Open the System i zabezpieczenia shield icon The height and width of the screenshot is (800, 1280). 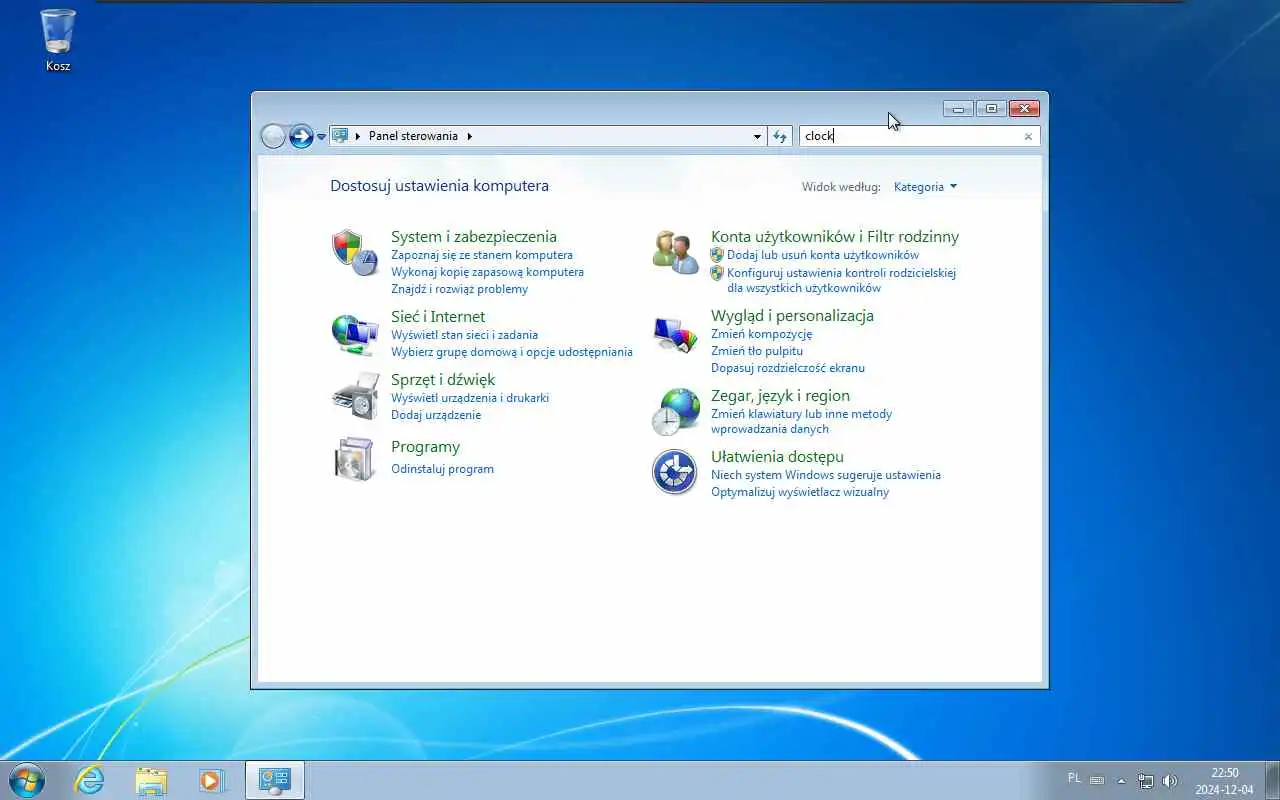coord(355,252)
